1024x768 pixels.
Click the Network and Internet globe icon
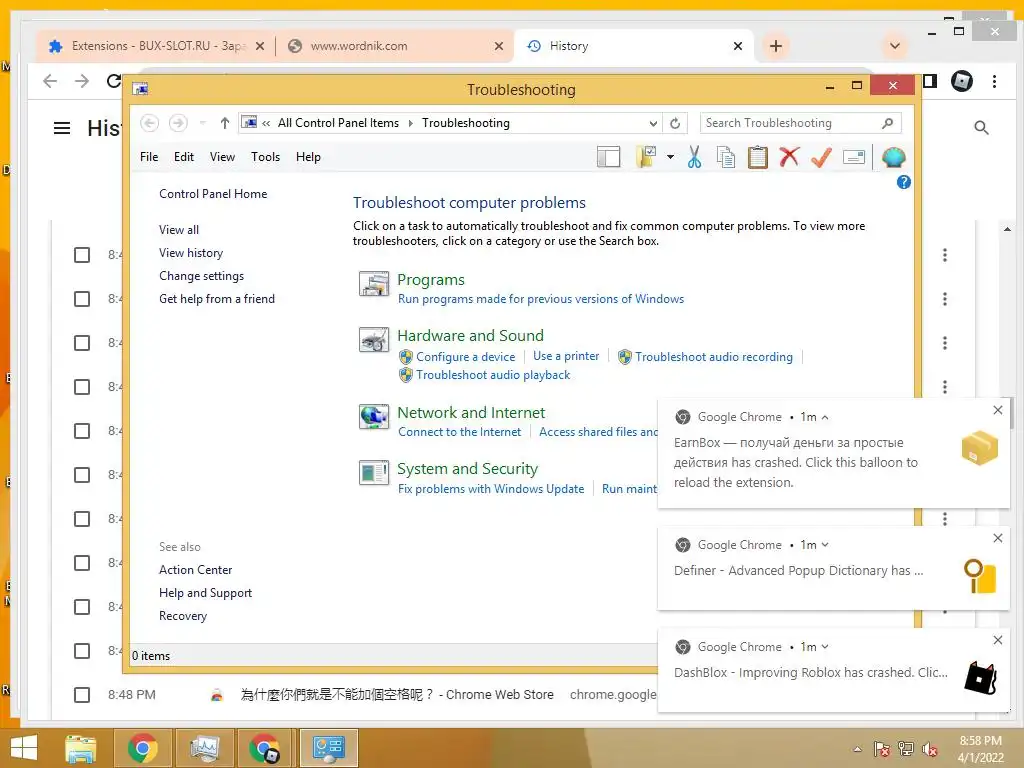pyautogui.click(x=374, y=417)
